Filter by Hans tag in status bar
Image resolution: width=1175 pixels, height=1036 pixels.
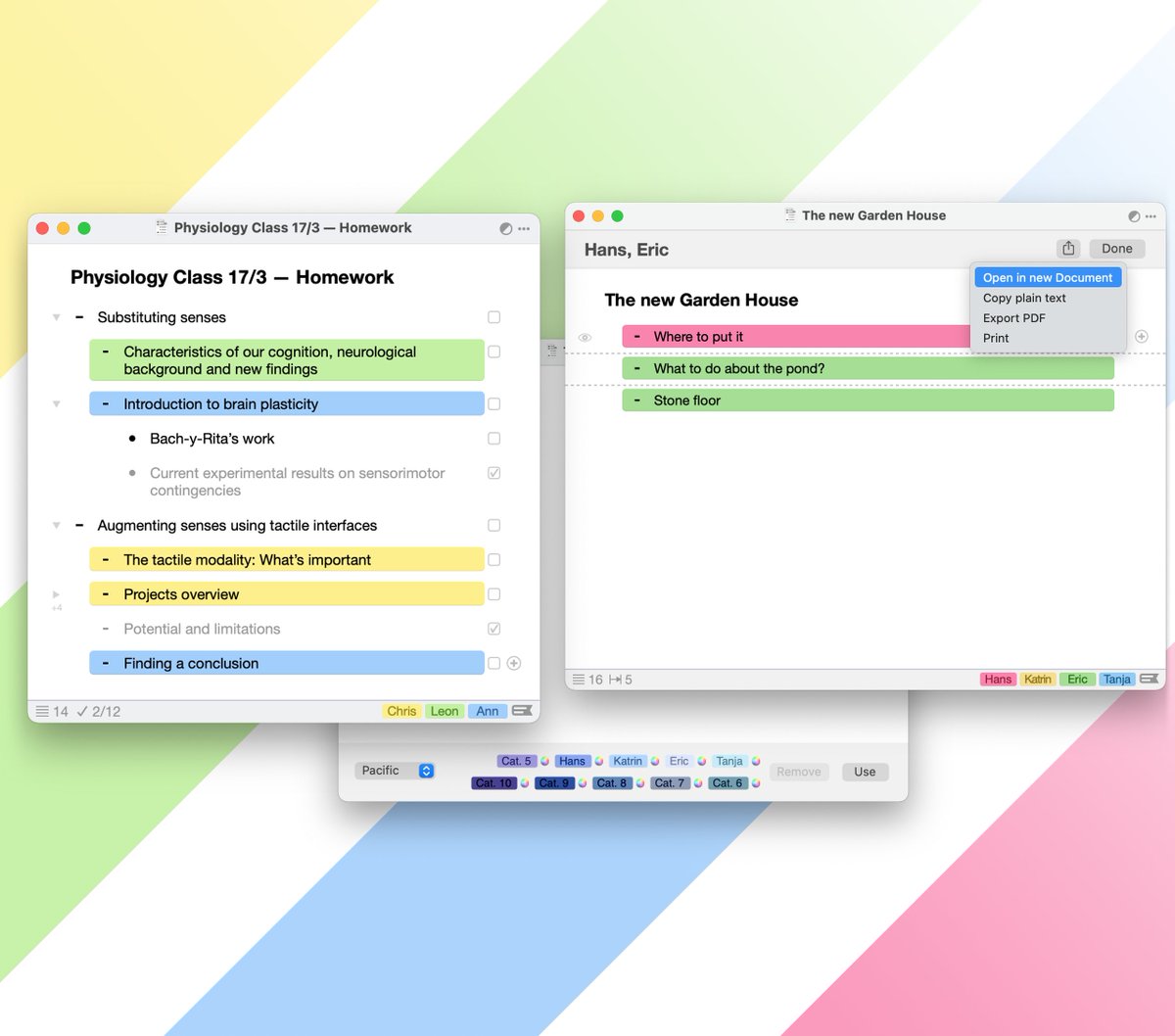pos(998,679)
